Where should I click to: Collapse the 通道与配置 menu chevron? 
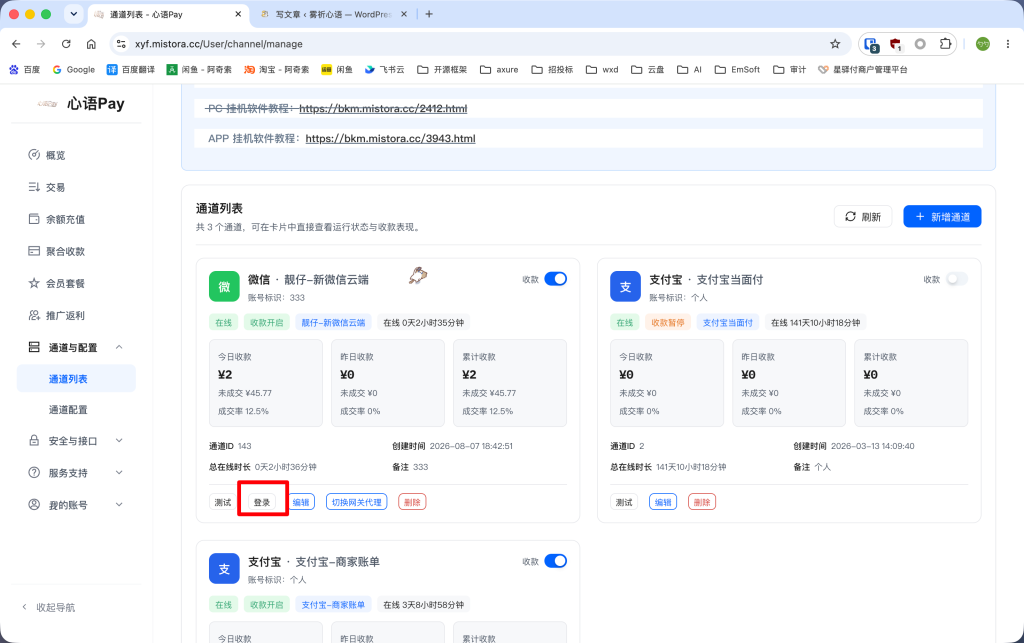pyautogui.click(x=119, y=347)
